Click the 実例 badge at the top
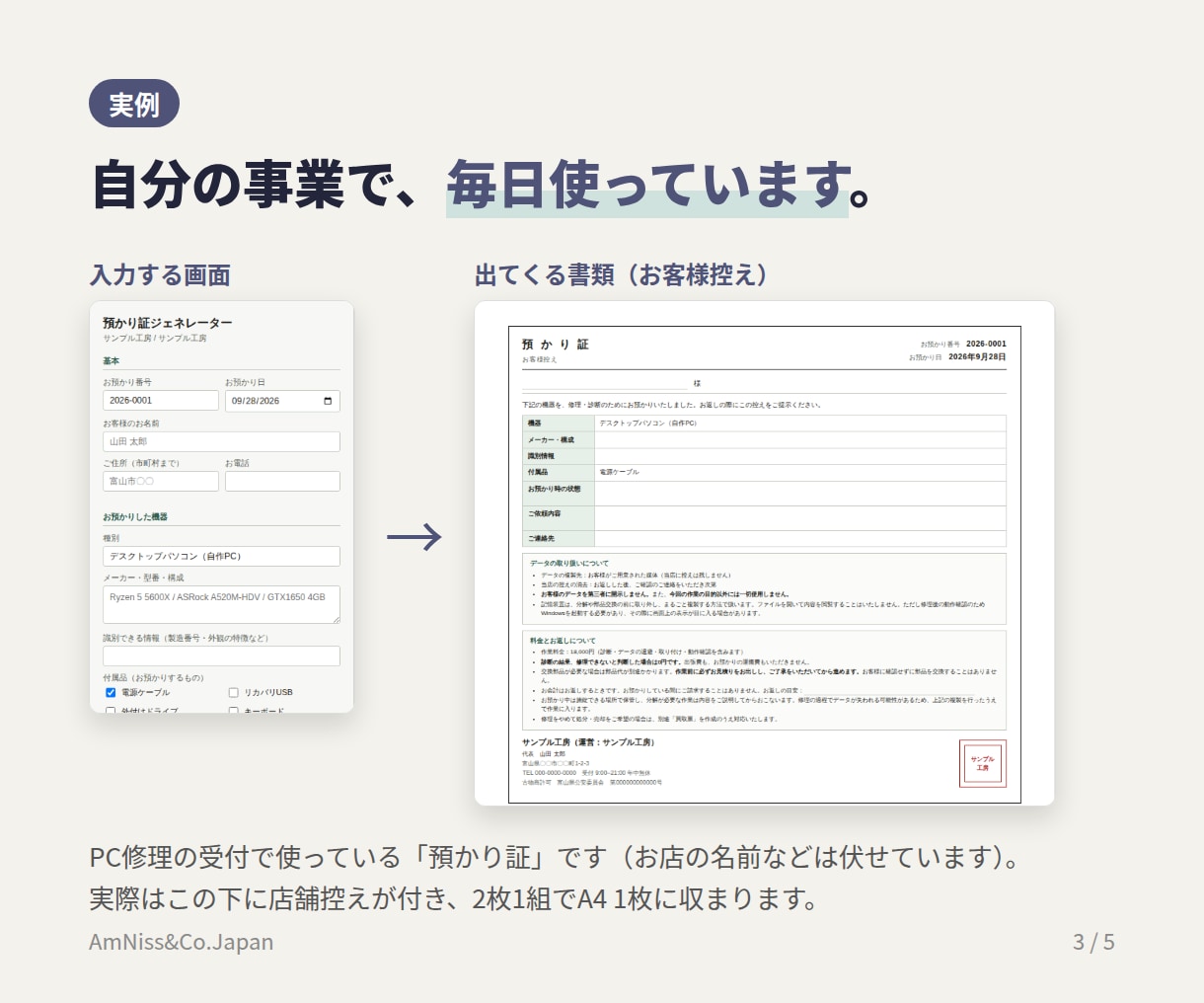The width and height of the screenshot is (1204, 1003). [134, 104]
